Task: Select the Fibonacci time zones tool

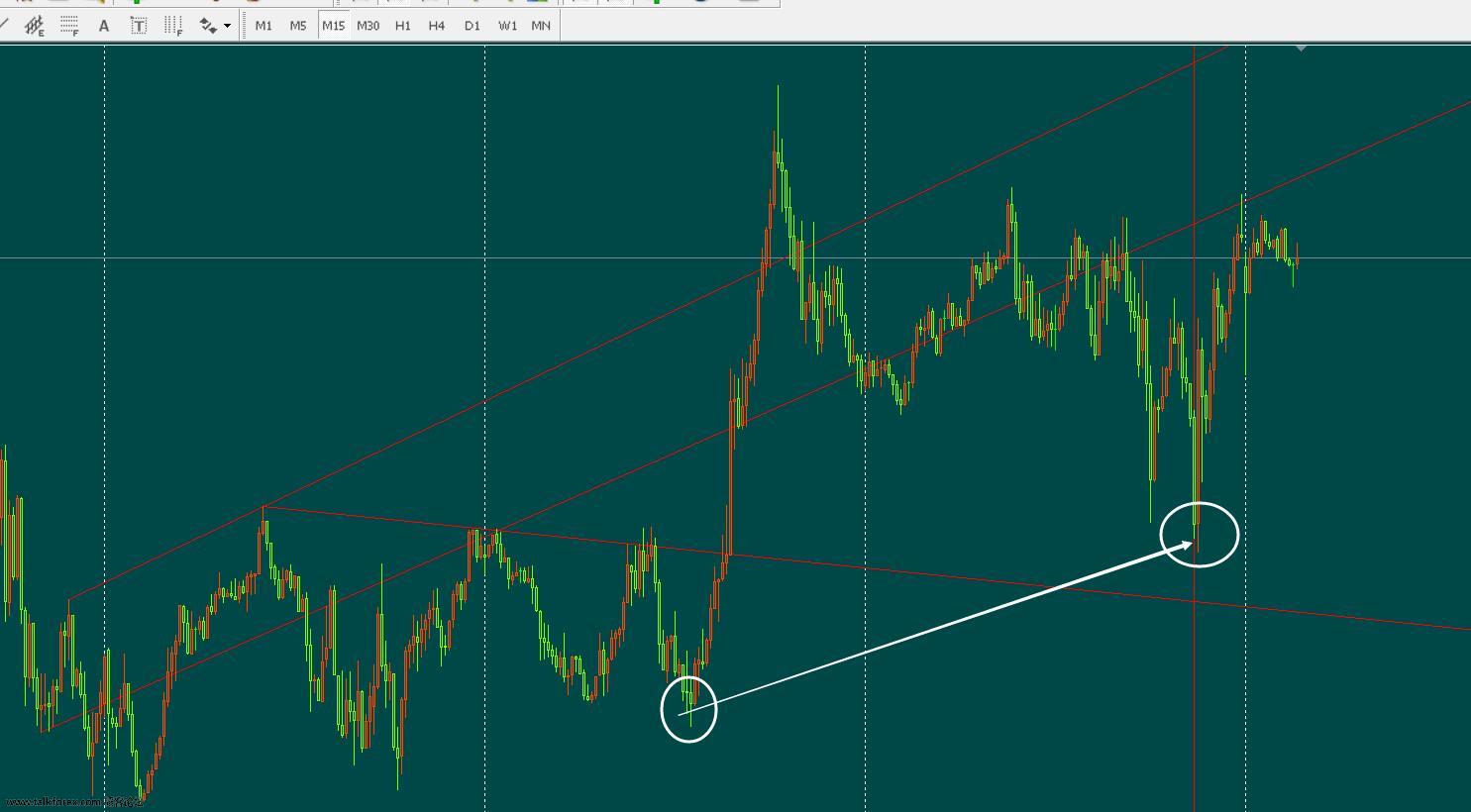Action: pyautogui.click(x=173, y=26)
